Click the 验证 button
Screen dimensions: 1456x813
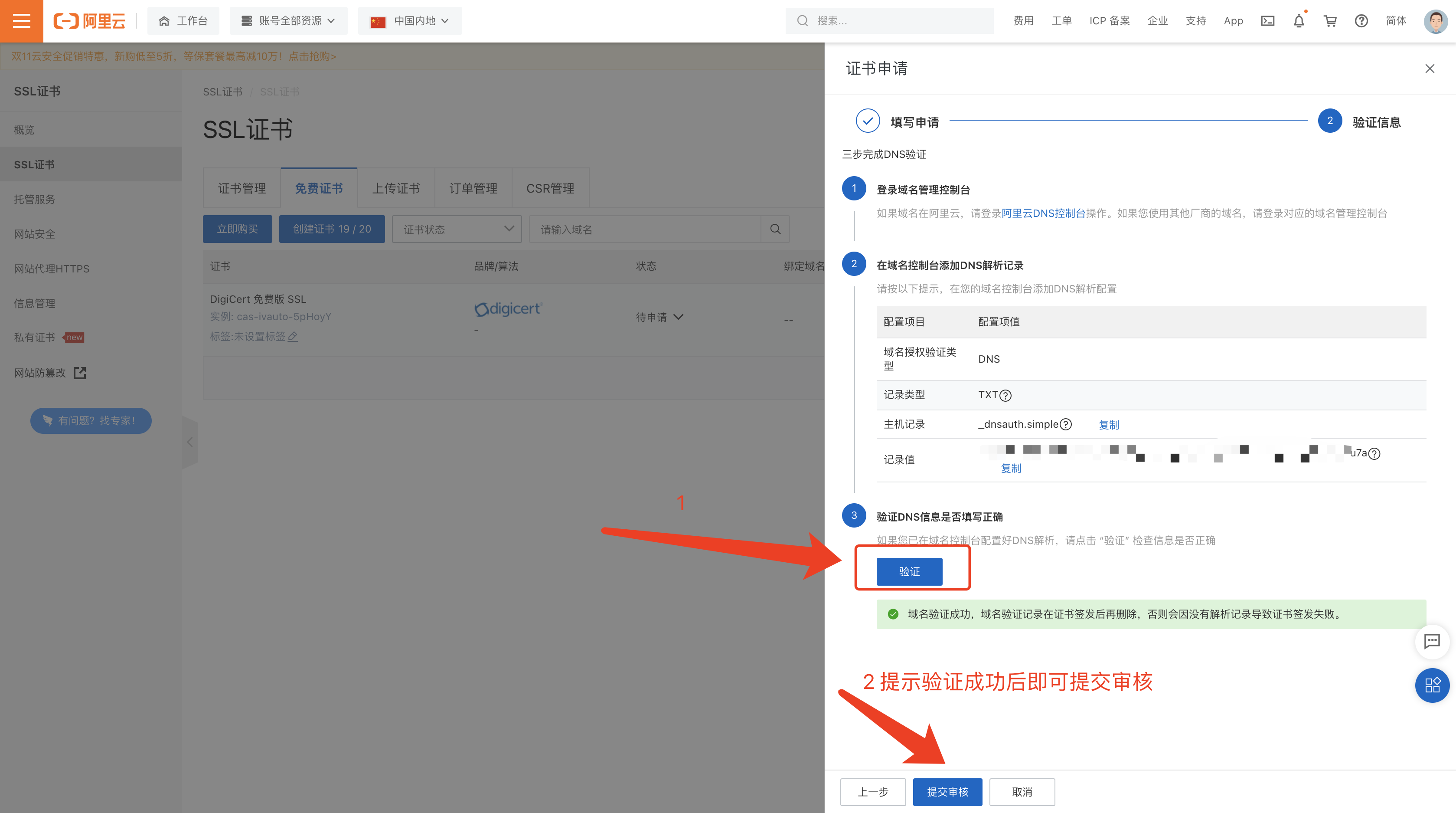[909, 572]
